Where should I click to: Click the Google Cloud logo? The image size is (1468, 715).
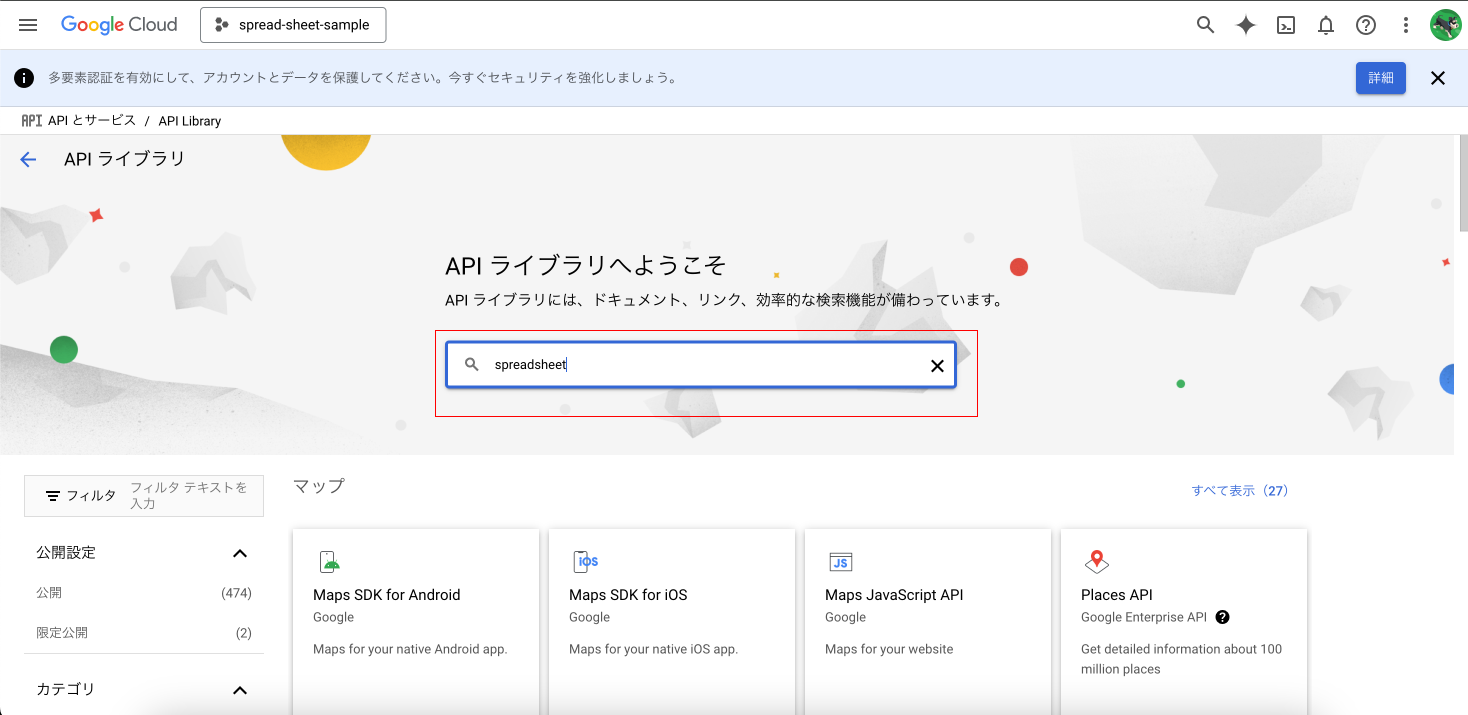[119, 25]
